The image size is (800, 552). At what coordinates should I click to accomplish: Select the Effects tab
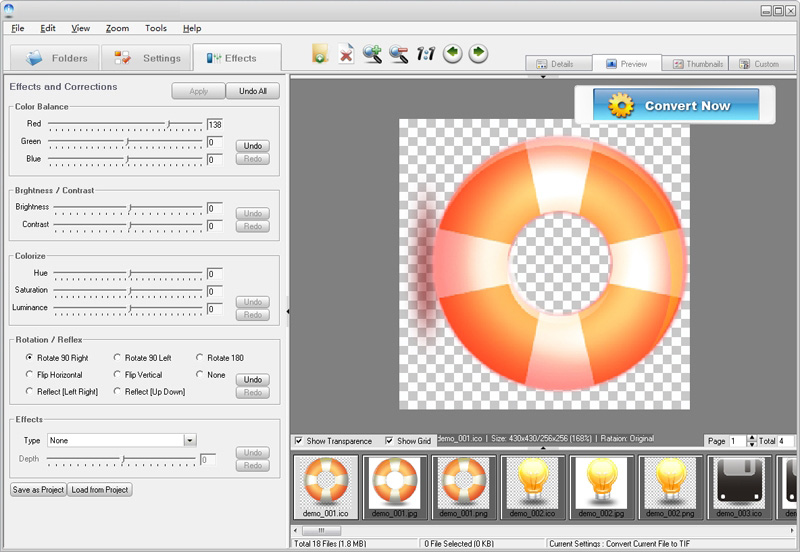pyautogui.click(x=237, y=58)
